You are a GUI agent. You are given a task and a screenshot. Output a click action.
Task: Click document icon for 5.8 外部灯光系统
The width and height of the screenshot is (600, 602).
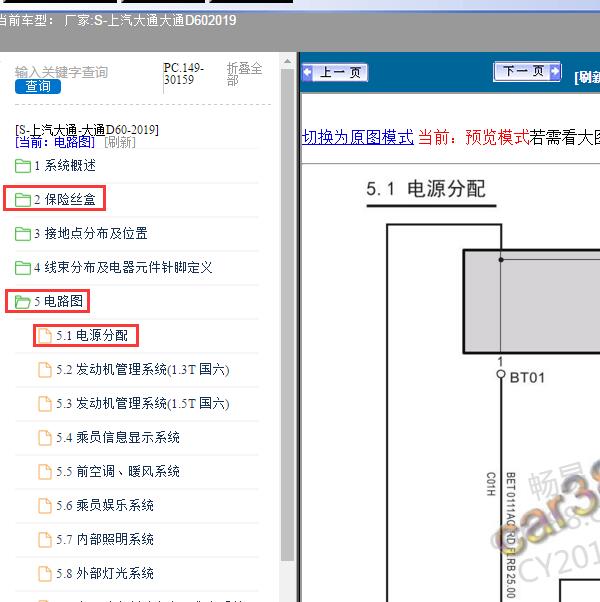[x=45, y=574]
